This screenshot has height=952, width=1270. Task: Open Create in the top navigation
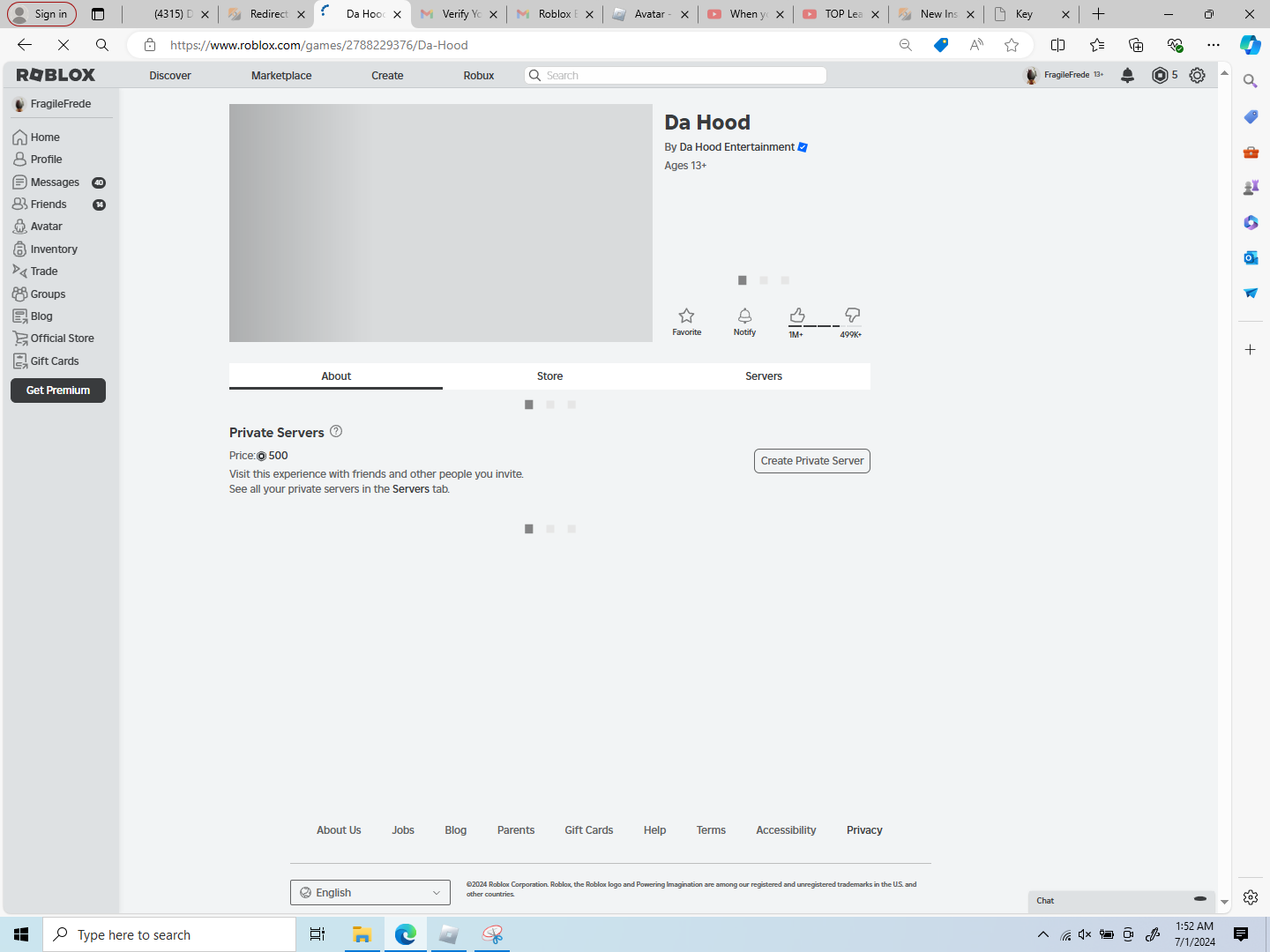tap(387, 76)
